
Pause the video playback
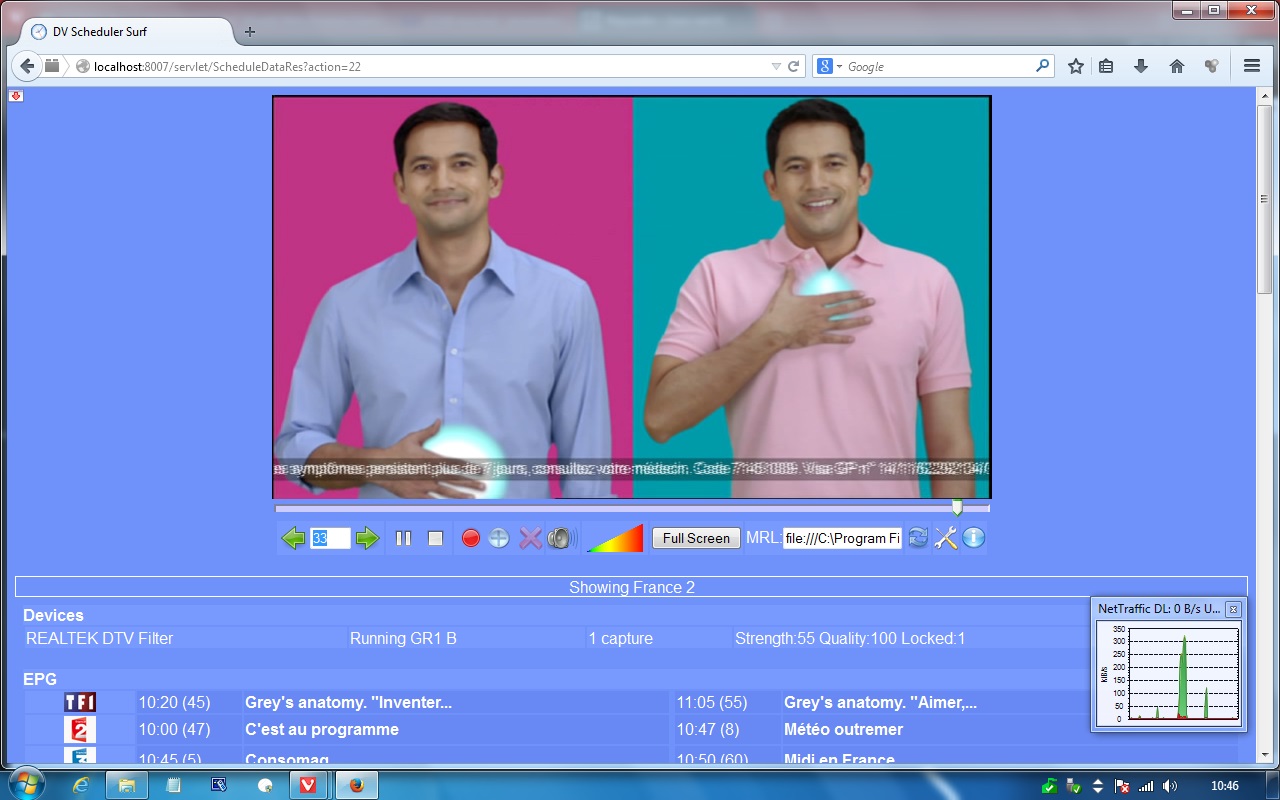[403, 539]
